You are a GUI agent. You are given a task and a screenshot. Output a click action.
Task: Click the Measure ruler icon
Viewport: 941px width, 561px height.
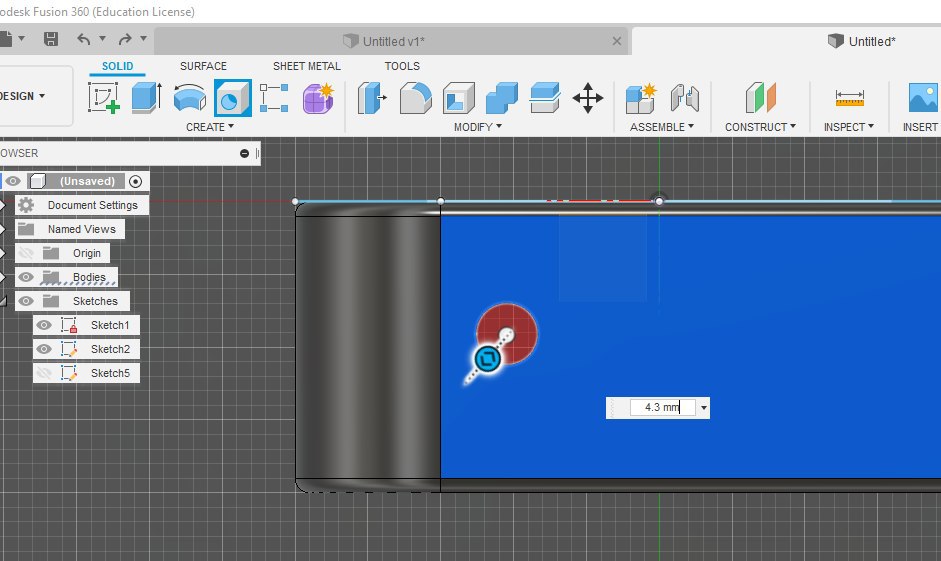(849, 98)
